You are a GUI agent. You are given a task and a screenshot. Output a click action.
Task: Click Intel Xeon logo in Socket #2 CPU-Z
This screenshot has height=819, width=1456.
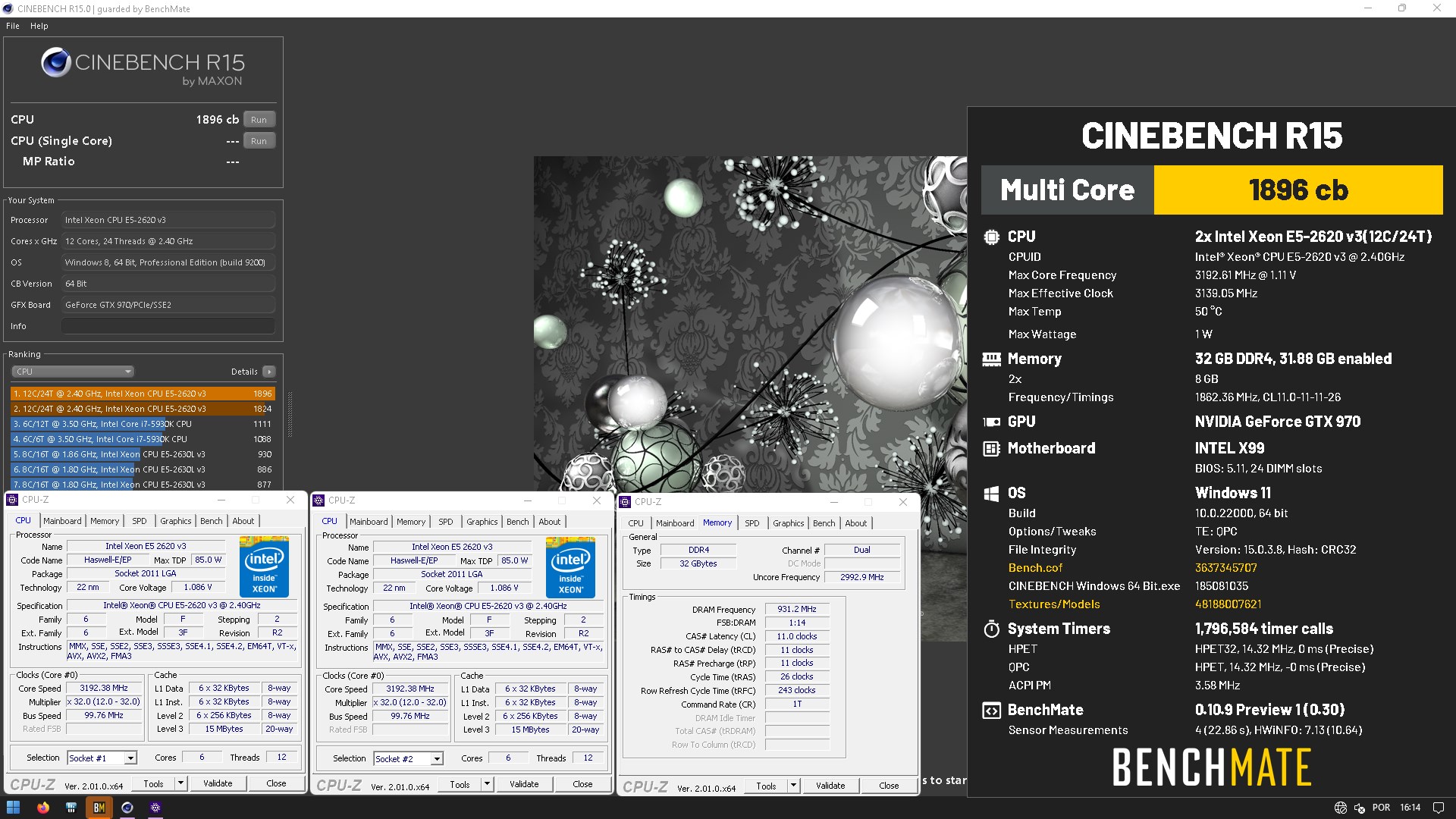[x=570, y=567]
